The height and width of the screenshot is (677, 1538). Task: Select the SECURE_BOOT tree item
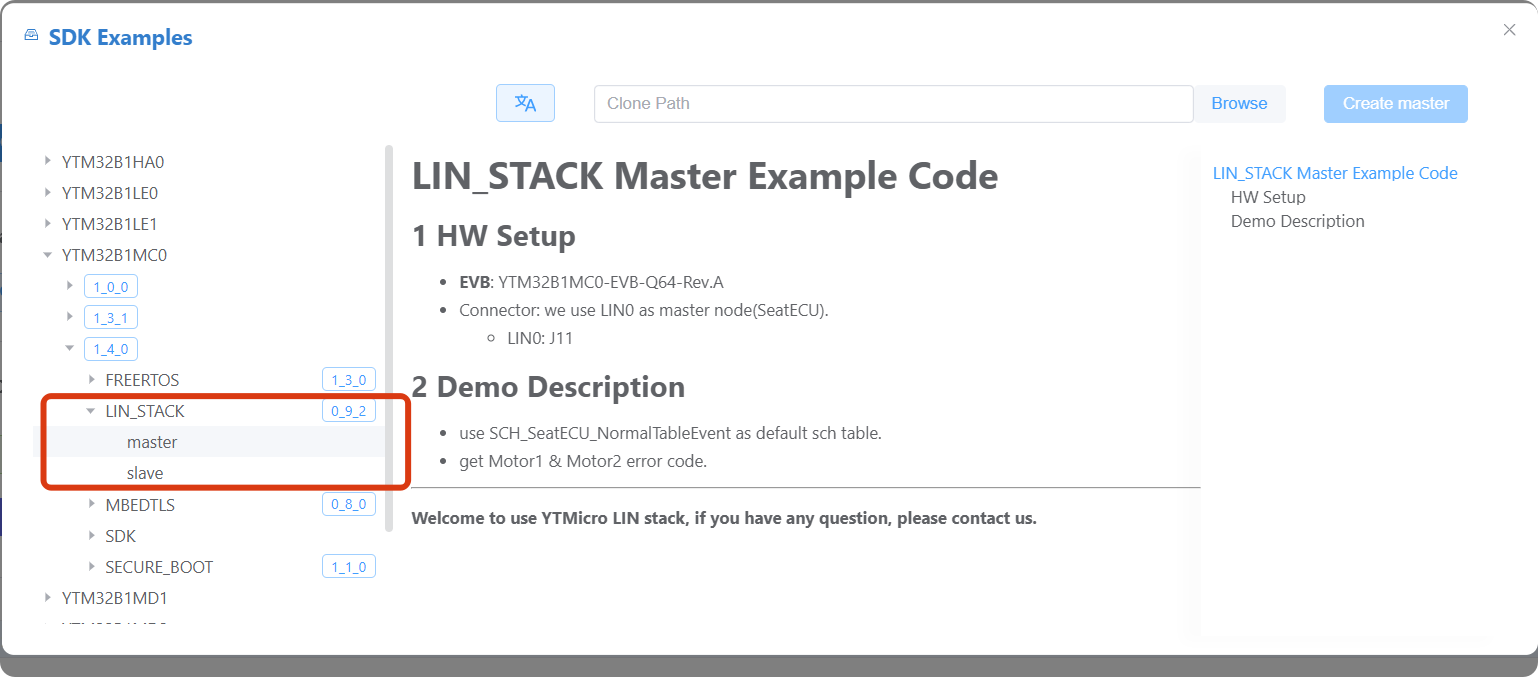pyautogui.click(x=159, y=567)
